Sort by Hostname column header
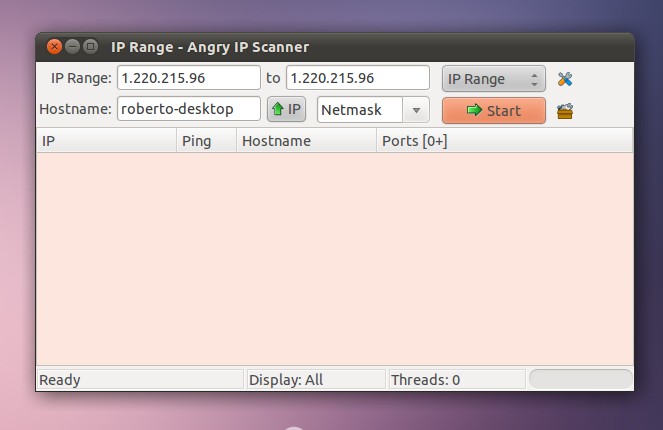Image resolution: width=663 pixels, height=430 pixels. coord(306,141)
